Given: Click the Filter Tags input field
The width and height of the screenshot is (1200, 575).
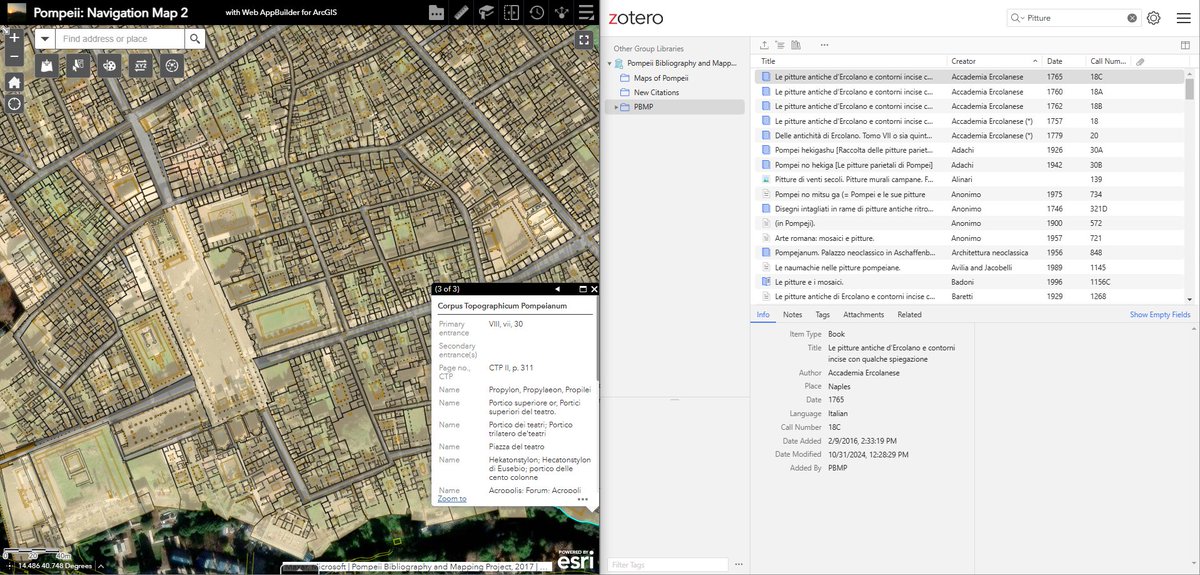Looking at the screenshot, I should (668, 565).
